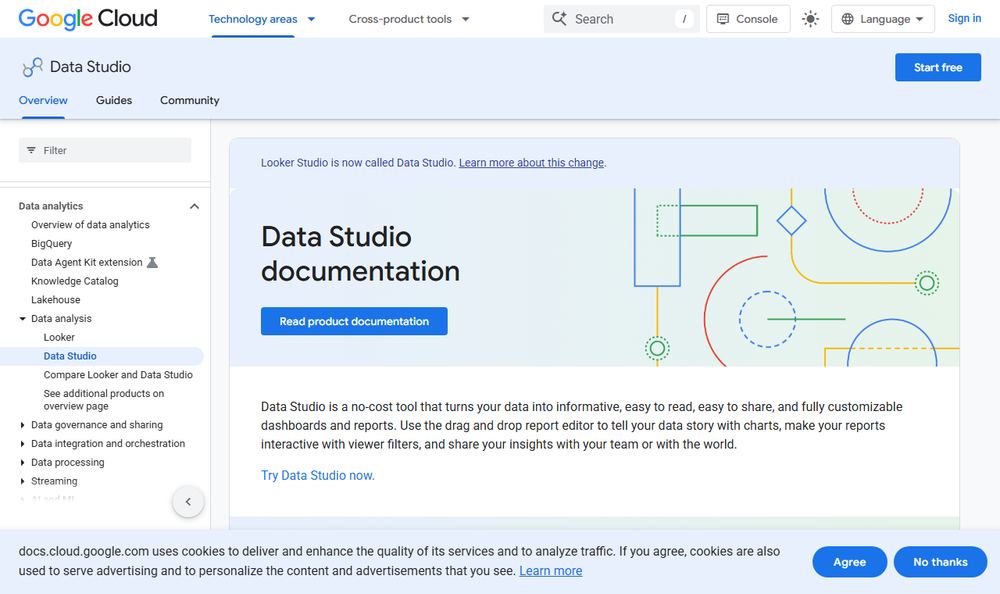Click the Data Studio product icon
1000x594 pixels.
[32, 67]
